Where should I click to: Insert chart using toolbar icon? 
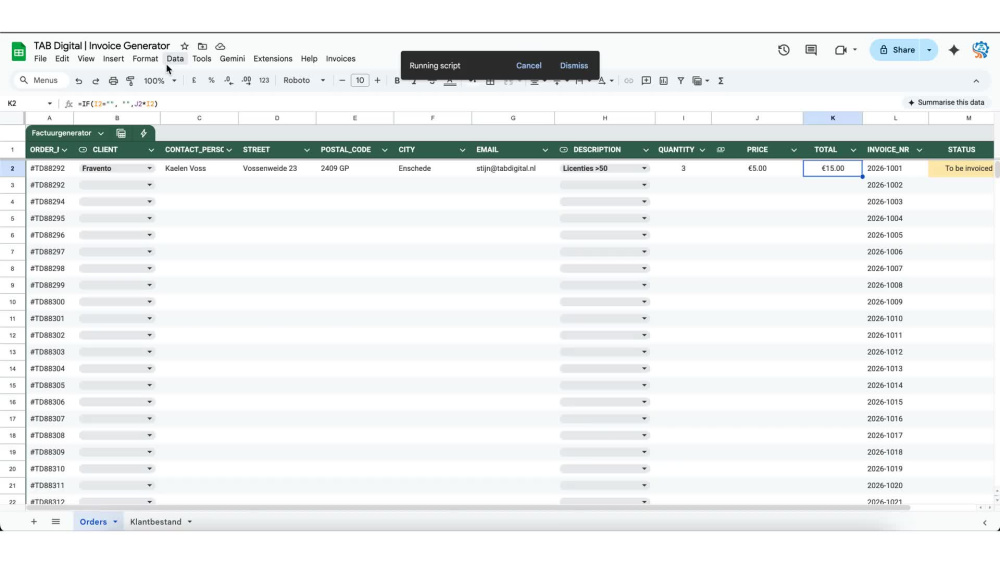663,81
